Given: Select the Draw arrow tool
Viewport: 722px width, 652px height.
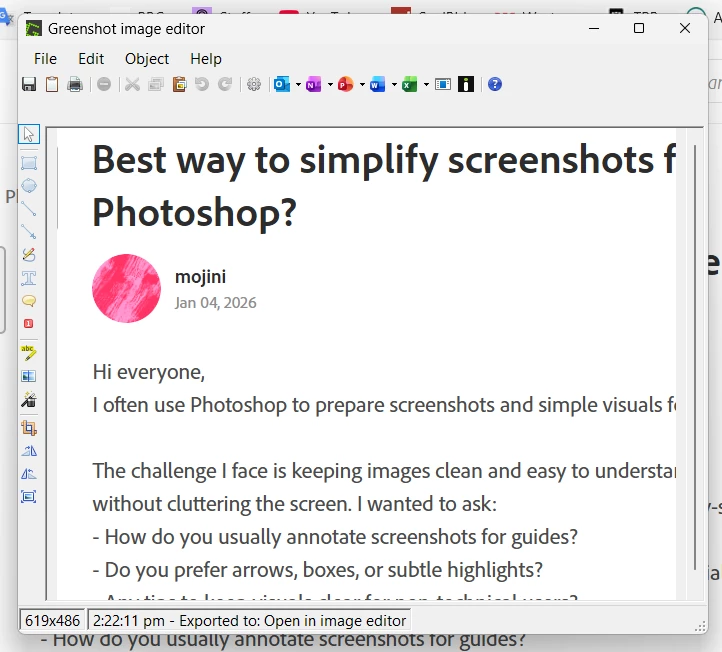Looking at the screenshot, I should [29, 232].
